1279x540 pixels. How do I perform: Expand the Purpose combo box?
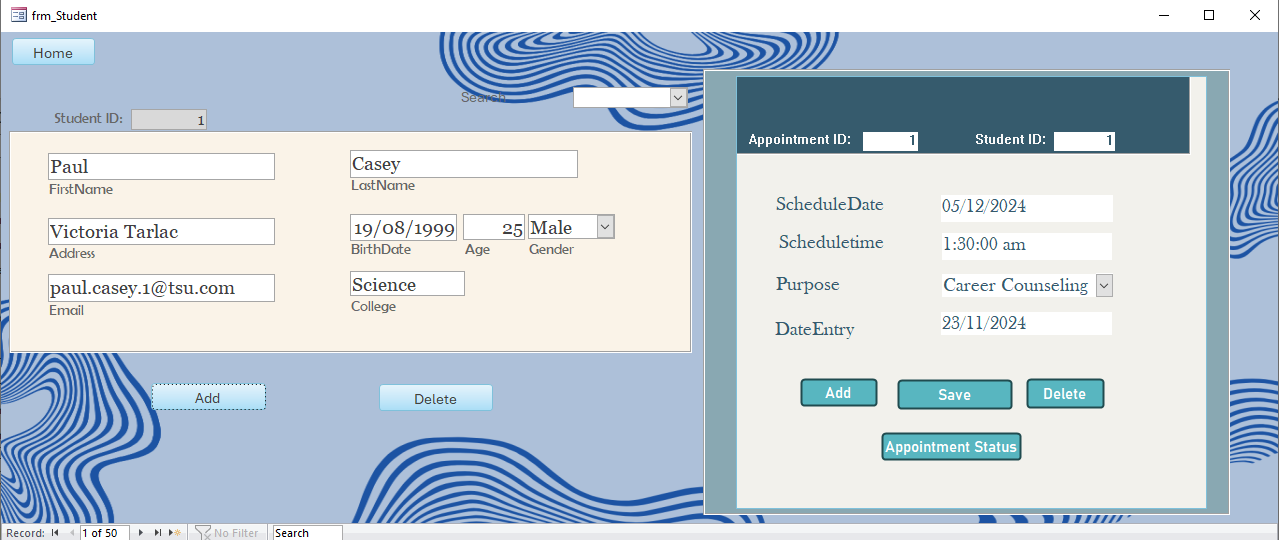[x=1104, y=286]
